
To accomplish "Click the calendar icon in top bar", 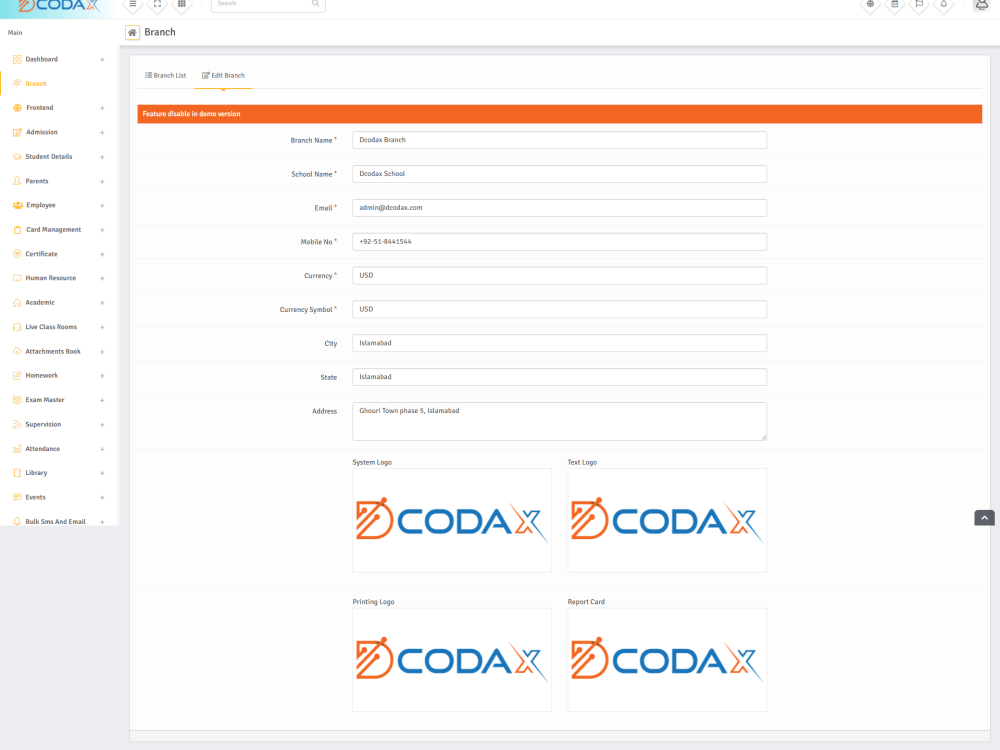I will pos(895,4).
